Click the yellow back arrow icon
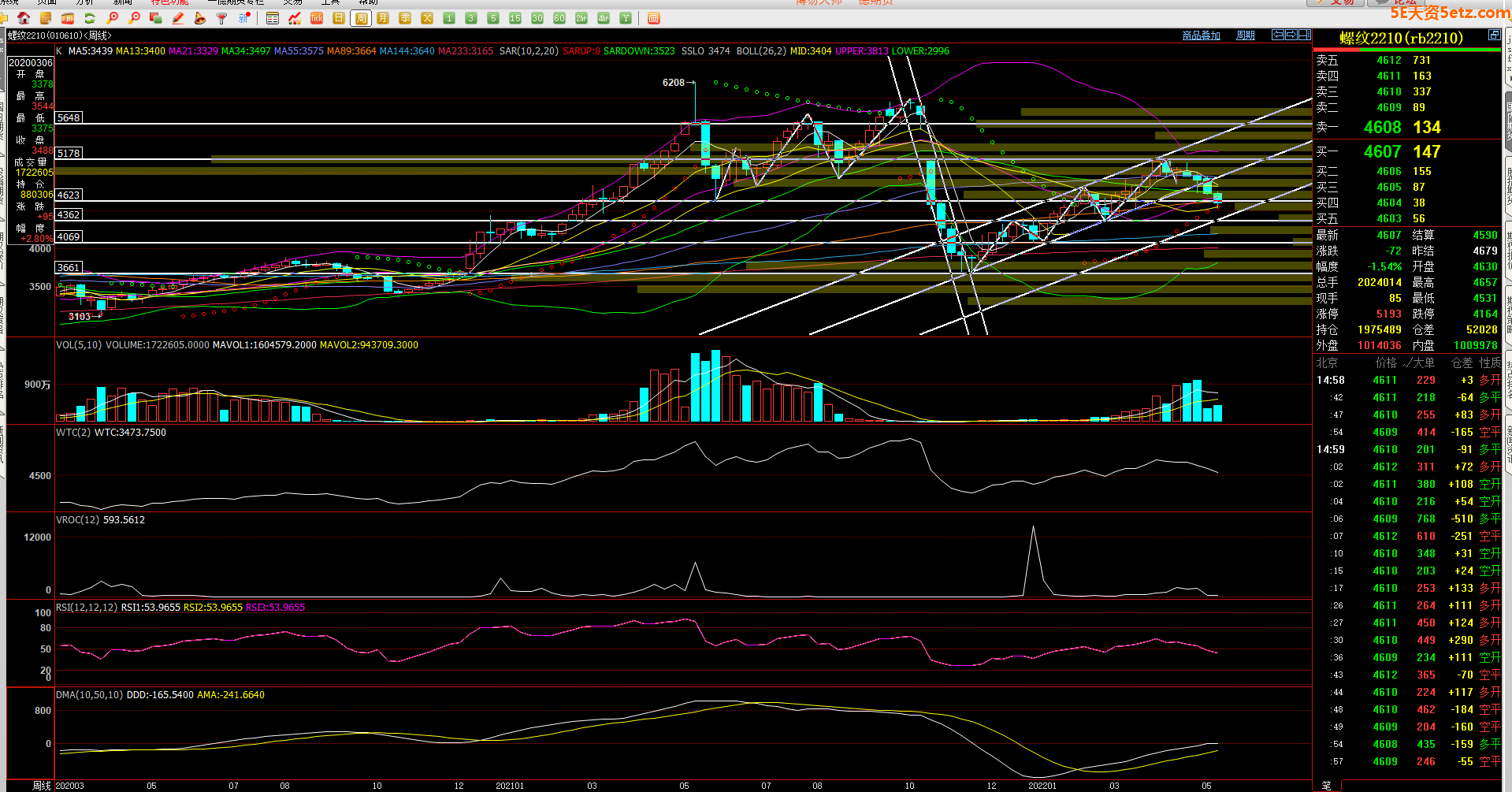This screenshot has height=792, width=1512. point(4,18)
